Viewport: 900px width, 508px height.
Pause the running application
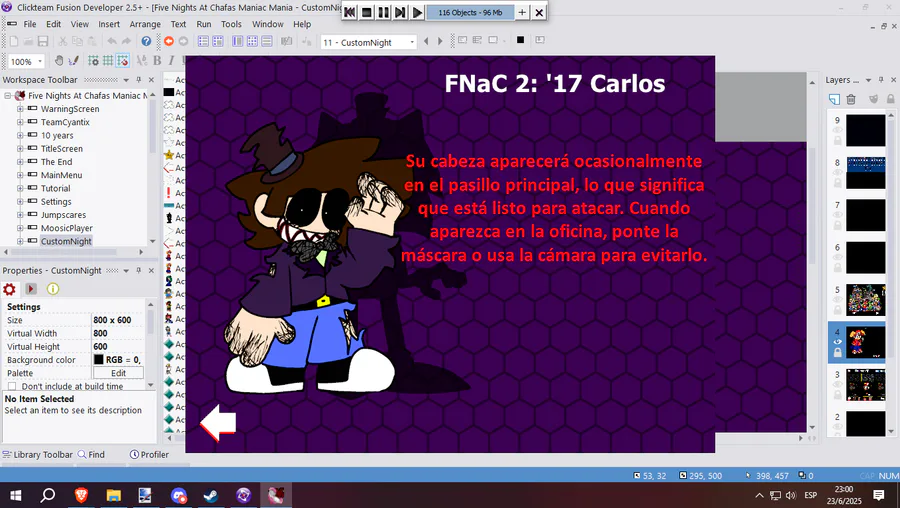[x=383, y=13]
